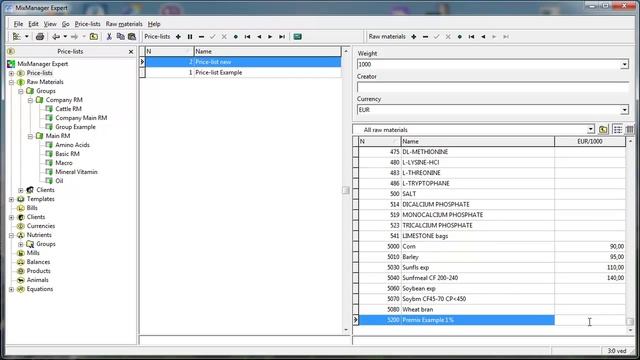
Task: Refresh raw materials with dot icon
Action: click(460, 37)
